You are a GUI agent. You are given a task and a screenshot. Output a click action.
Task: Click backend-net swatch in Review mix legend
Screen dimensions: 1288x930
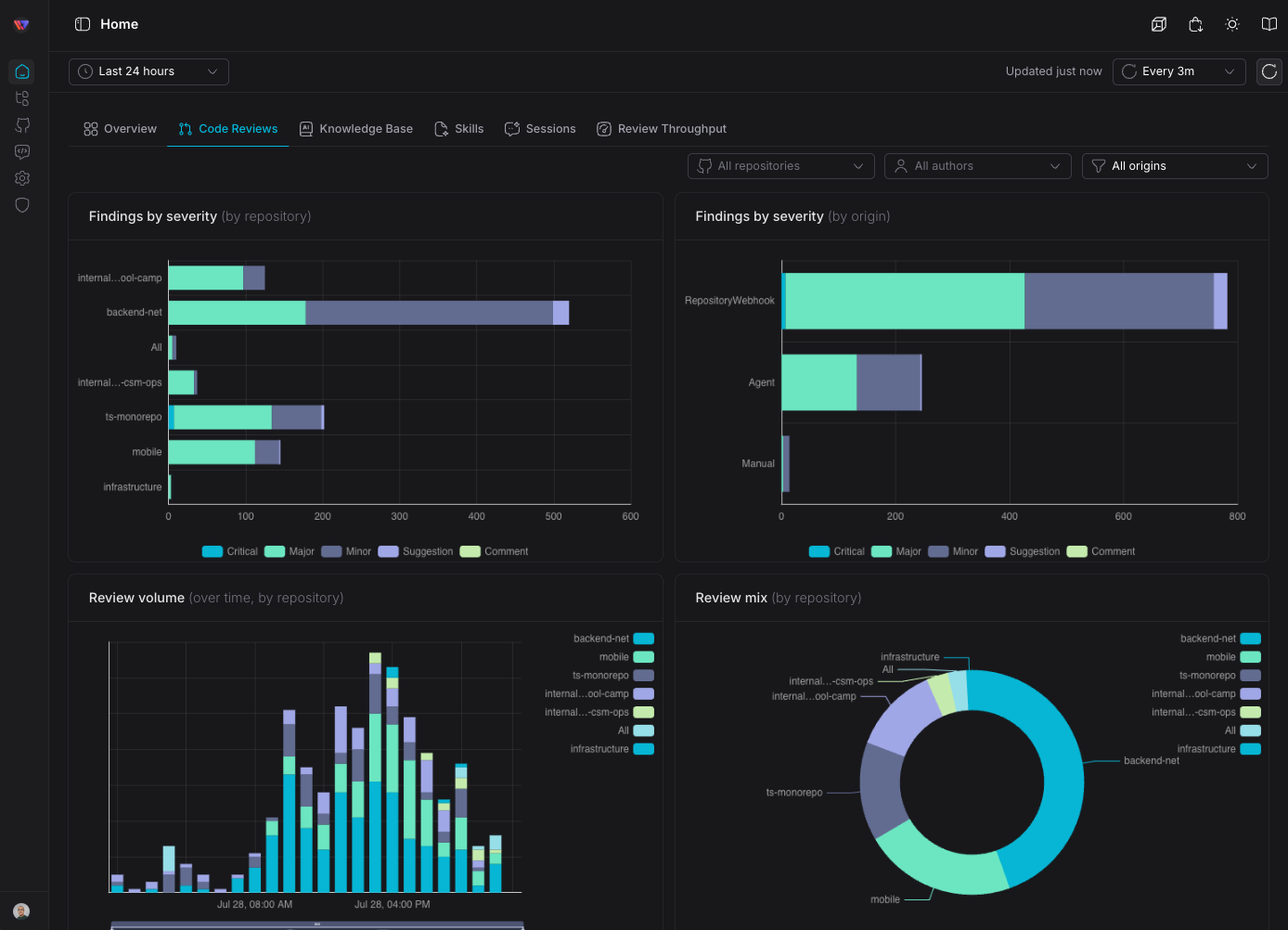tap(1251, 639)
